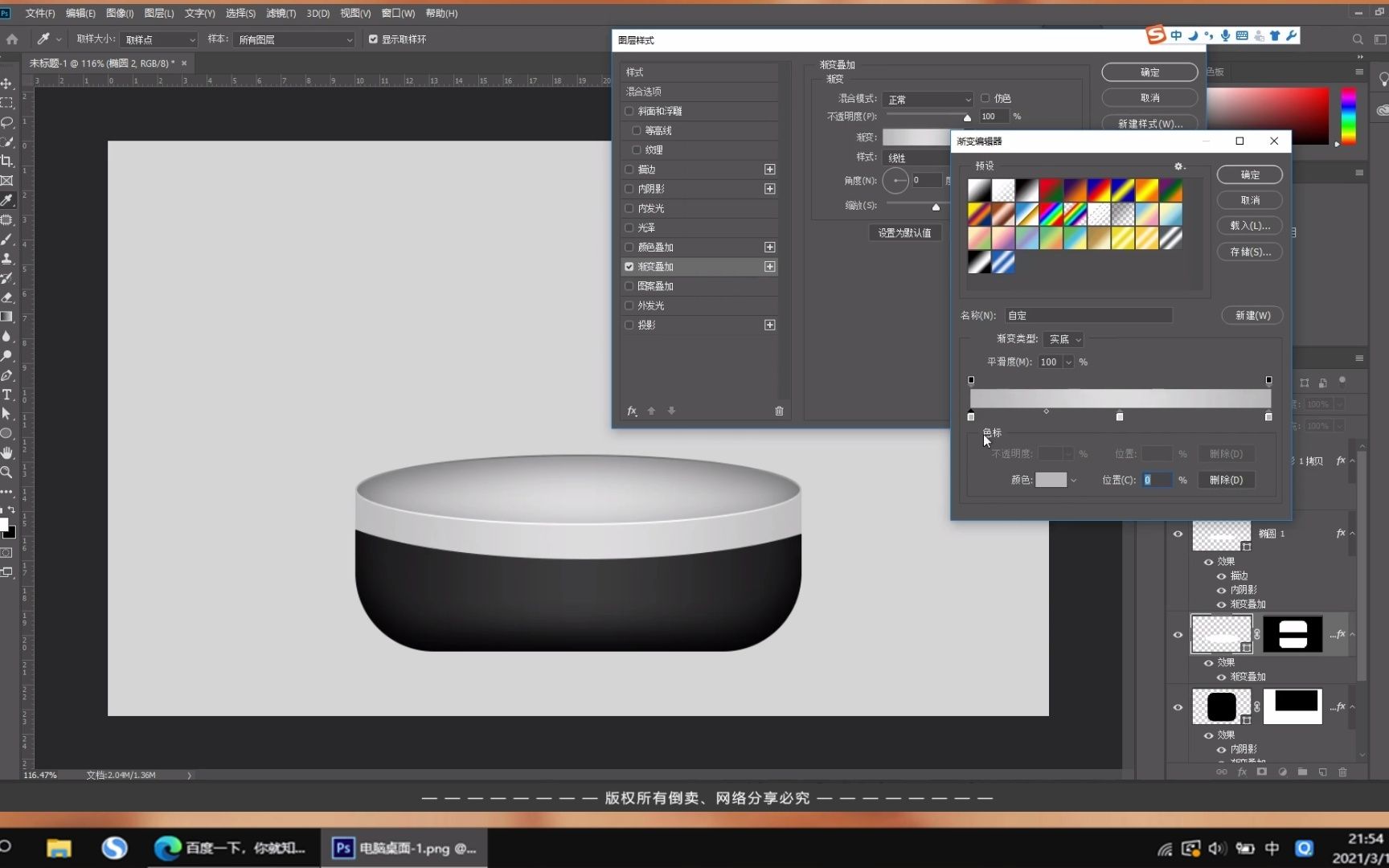Click the 新建(W) button
Screen dimensions: 1389x868
[x=1252, y=316]
